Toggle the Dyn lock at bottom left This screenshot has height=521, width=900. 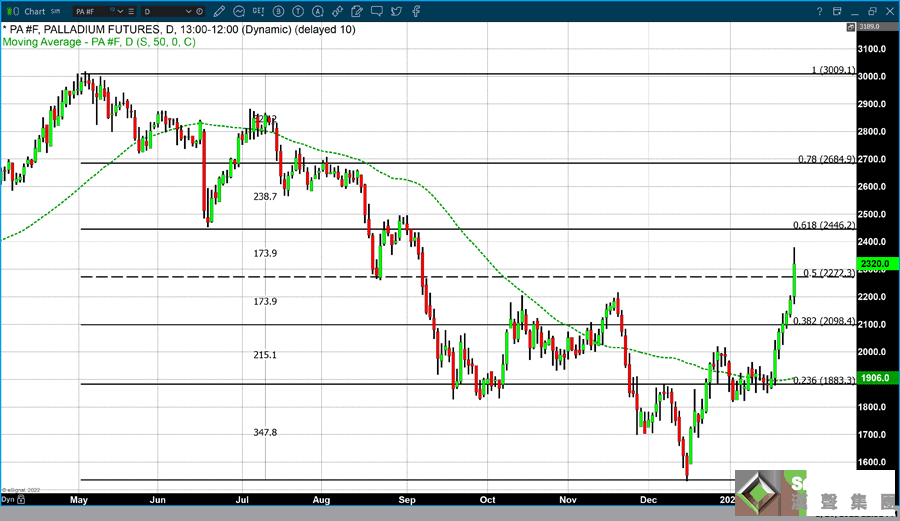[x=8, y=498]
